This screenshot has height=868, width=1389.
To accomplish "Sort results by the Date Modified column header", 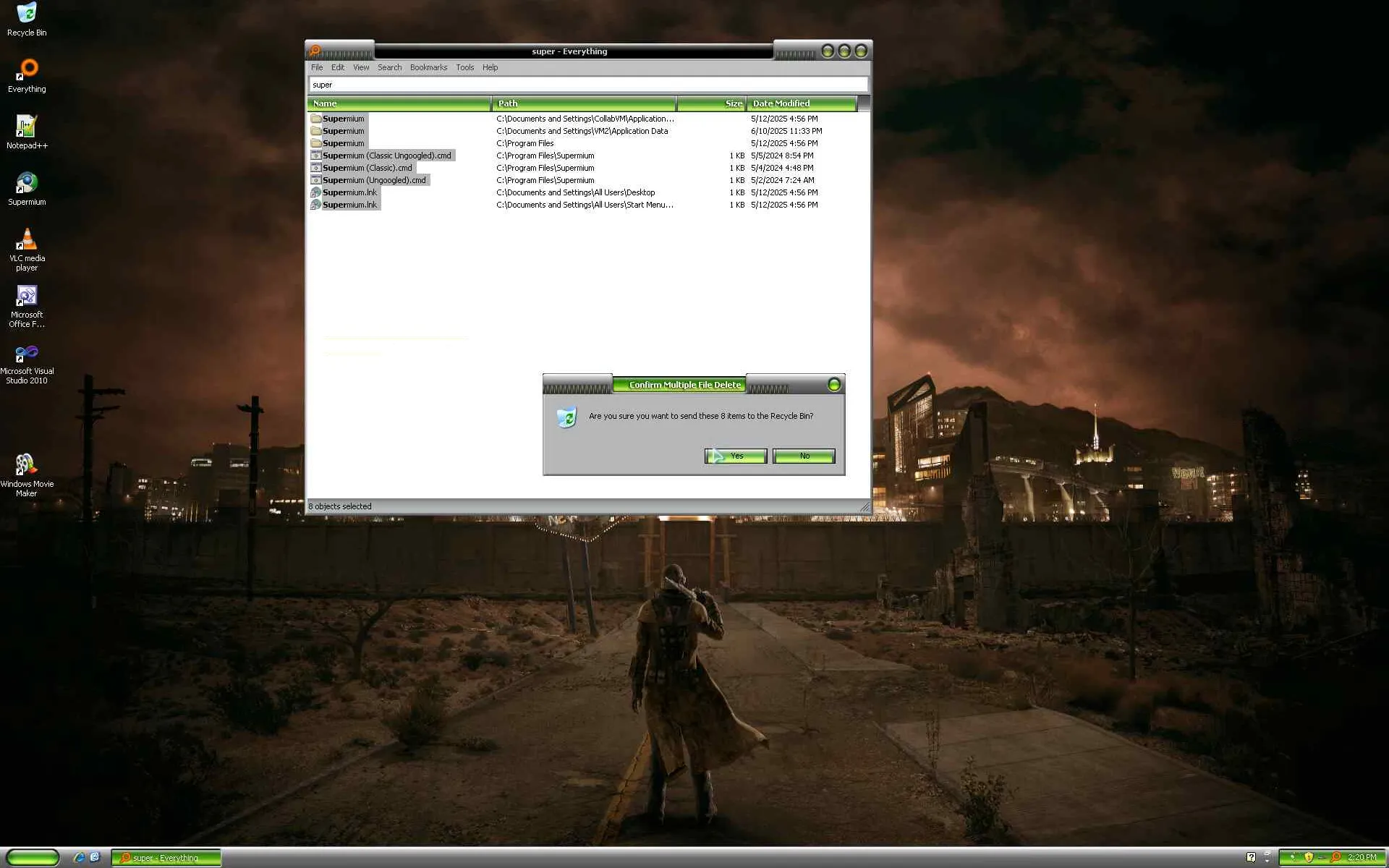I will coord(801,103).
